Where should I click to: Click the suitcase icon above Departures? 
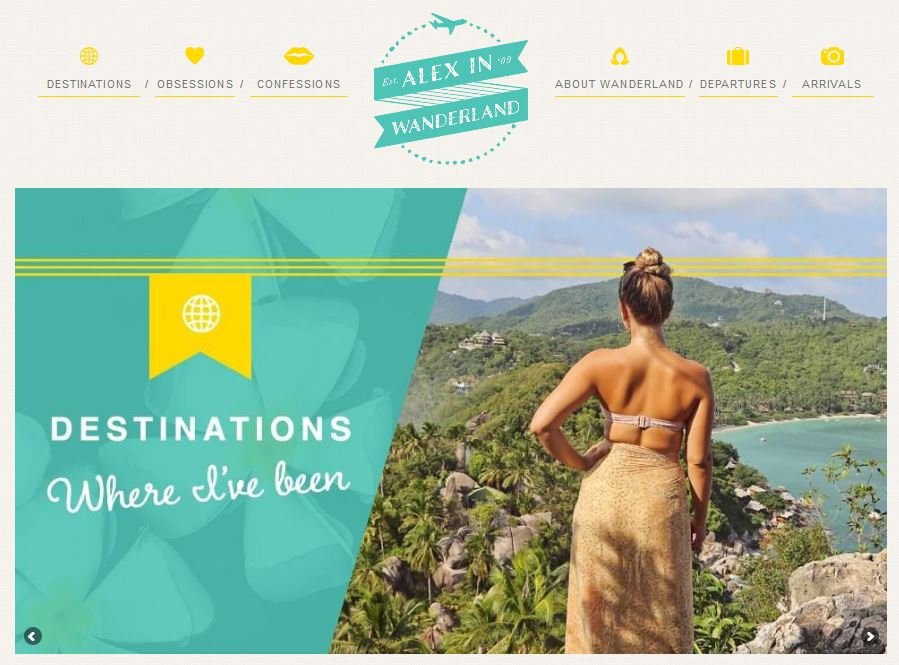tap(738, 57)
